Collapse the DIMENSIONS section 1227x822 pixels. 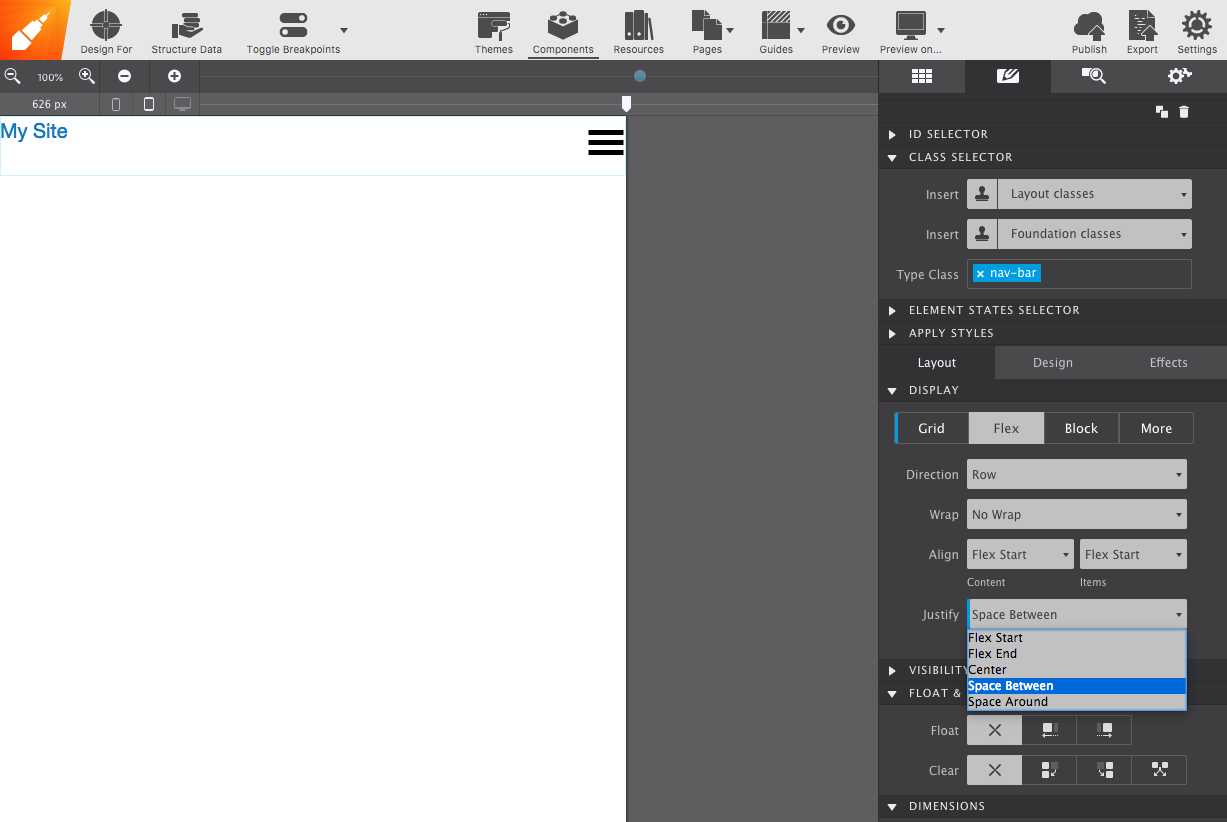[x=892, y=806]
